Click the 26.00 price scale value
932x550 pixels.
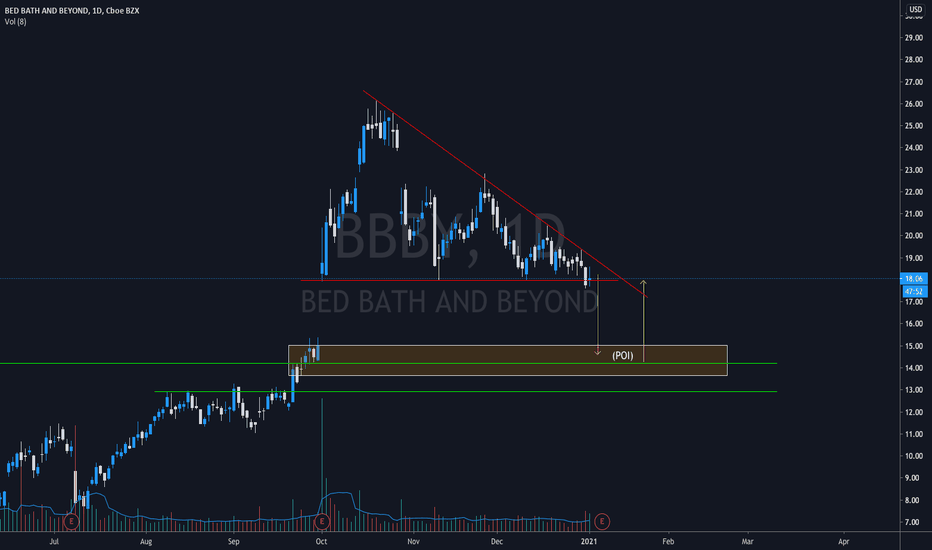(x=914, y=103)
